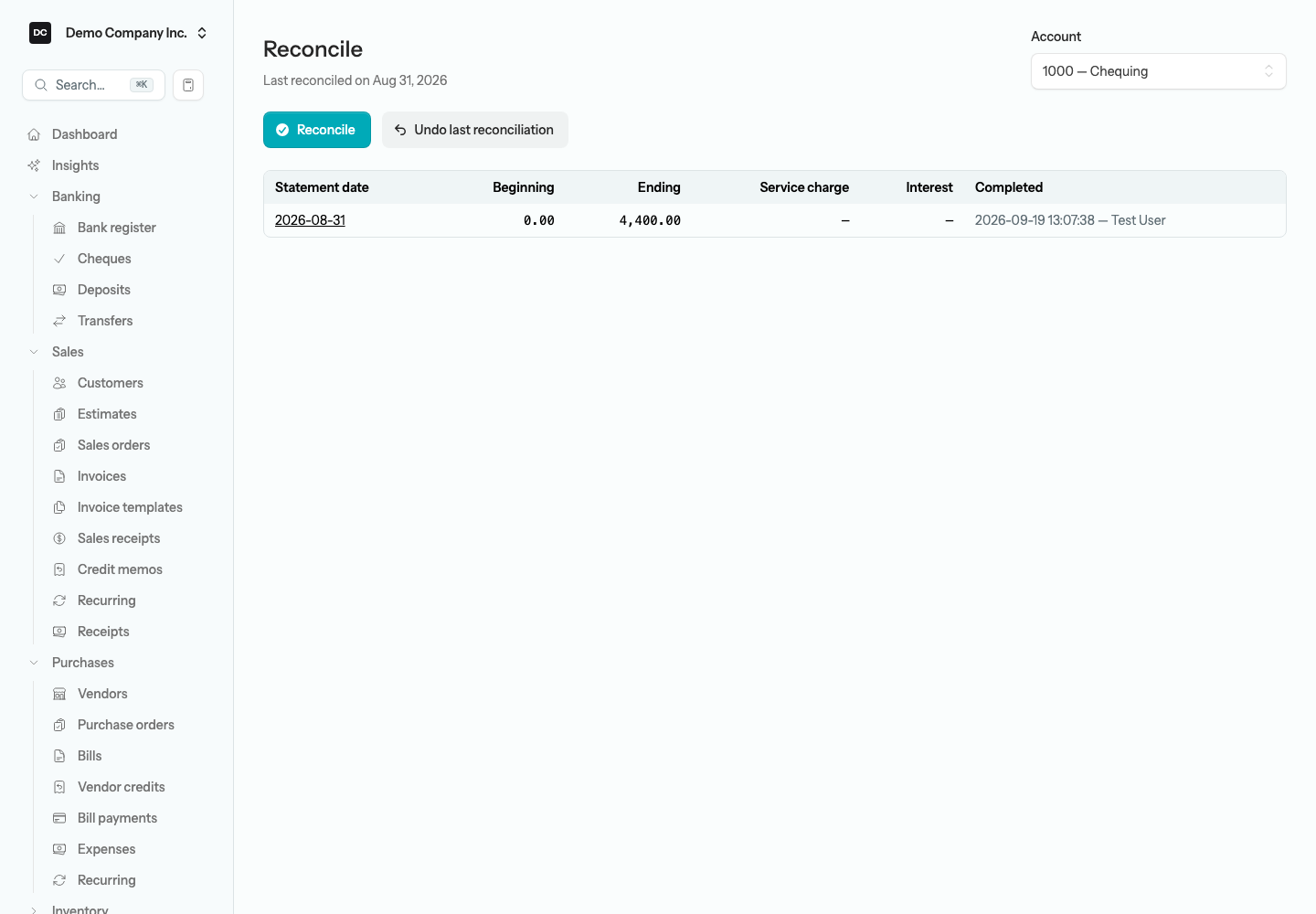
Task: Click the Vendors storefront icon
Action: (x=59, y=694)
